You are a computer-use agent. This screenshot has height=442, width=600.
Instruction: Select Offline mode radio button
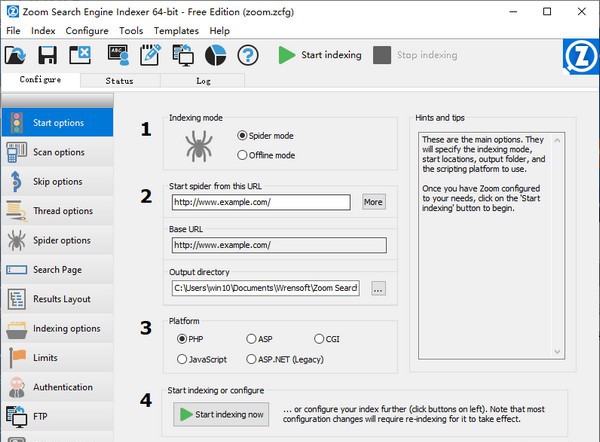(x=242, y=155)
